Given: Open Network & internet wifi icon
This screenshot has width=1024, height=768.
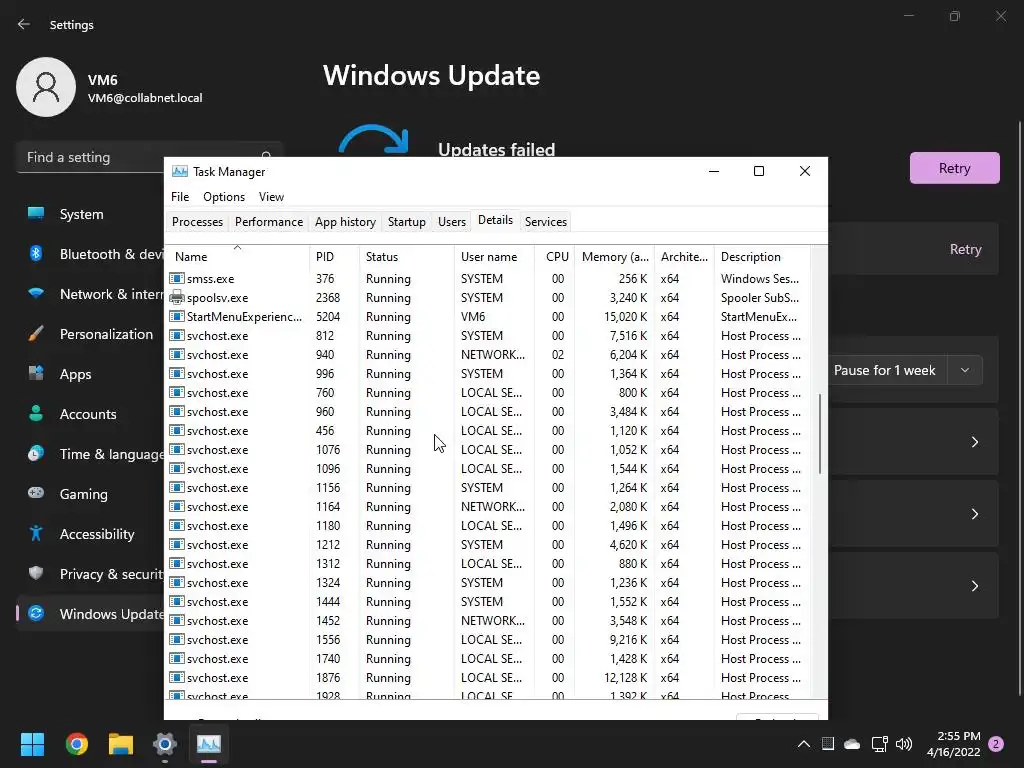Looking at the screenshot, I should 36,294.
